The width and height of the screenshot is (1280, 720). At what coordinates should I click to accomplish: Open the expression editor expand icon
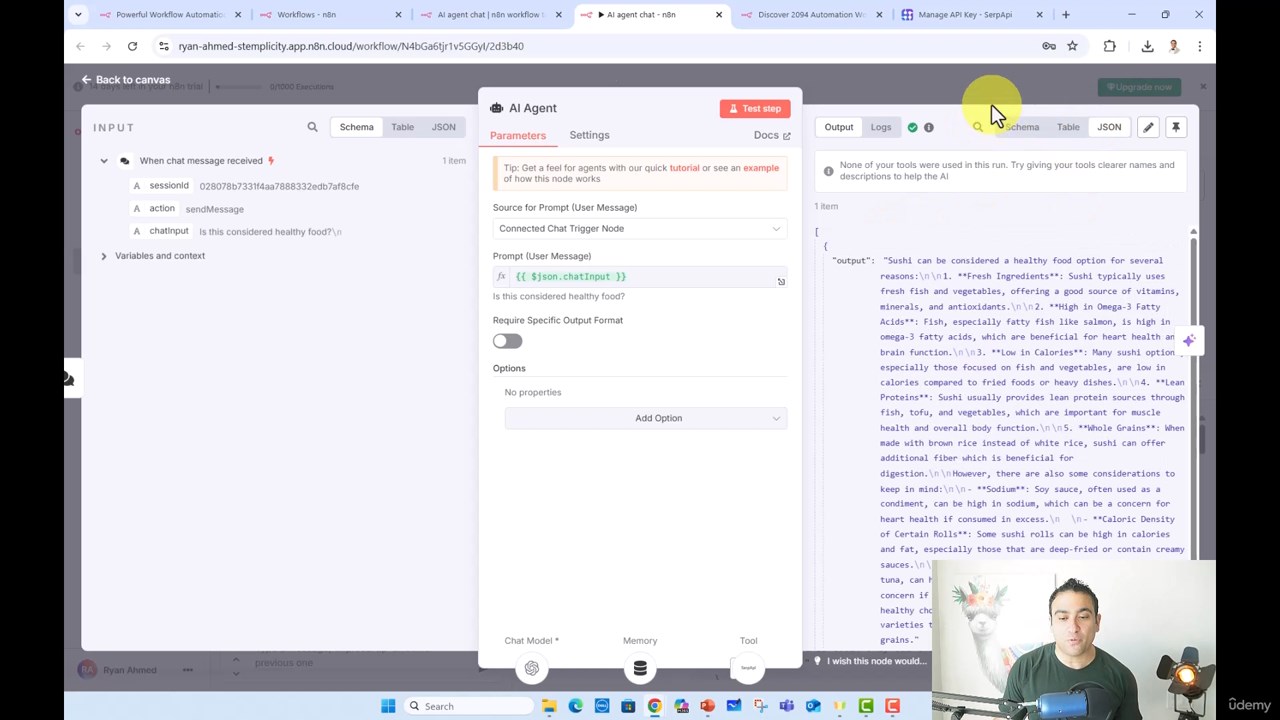click(781, 282)
